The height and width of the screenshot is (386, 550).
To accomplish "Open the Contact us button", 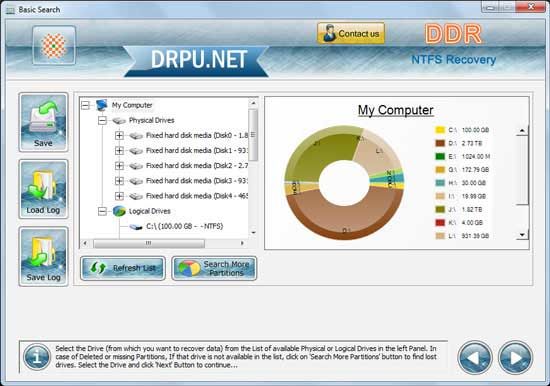I will pyautogui.click(x=351, y=33).
